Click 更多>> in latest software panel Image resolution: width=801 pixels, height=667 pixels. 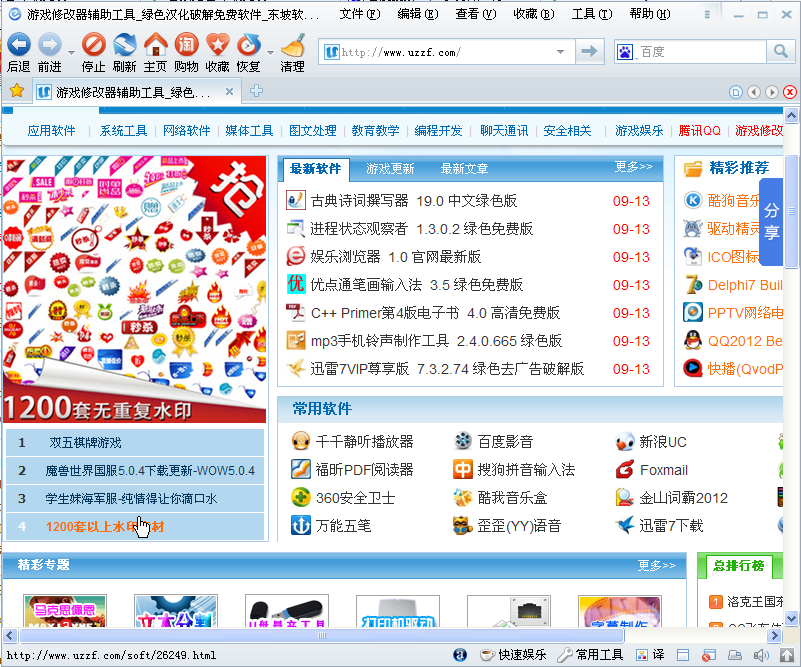[x=633, y=166]
